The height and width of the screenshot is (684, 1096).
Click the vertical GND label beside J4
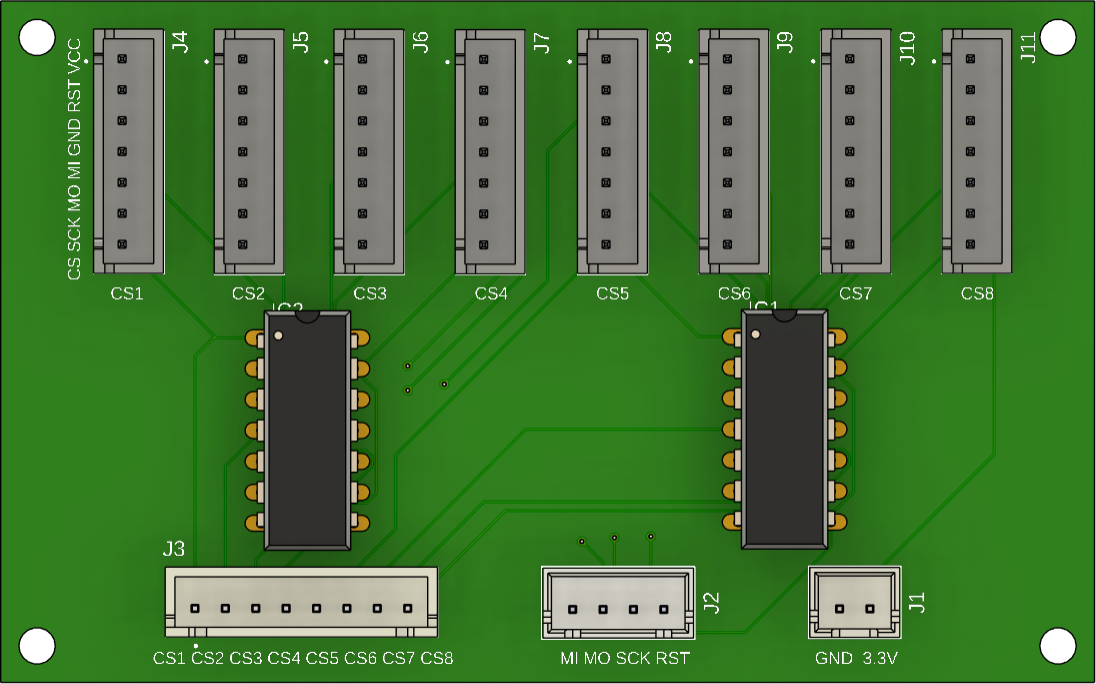point(74,137)
